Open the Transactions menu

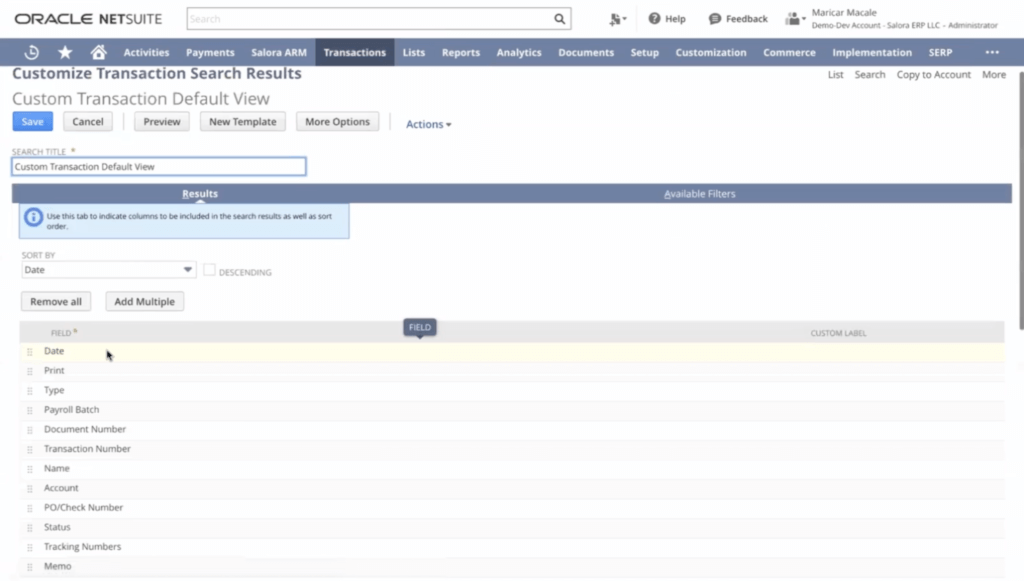coord(354,52)
